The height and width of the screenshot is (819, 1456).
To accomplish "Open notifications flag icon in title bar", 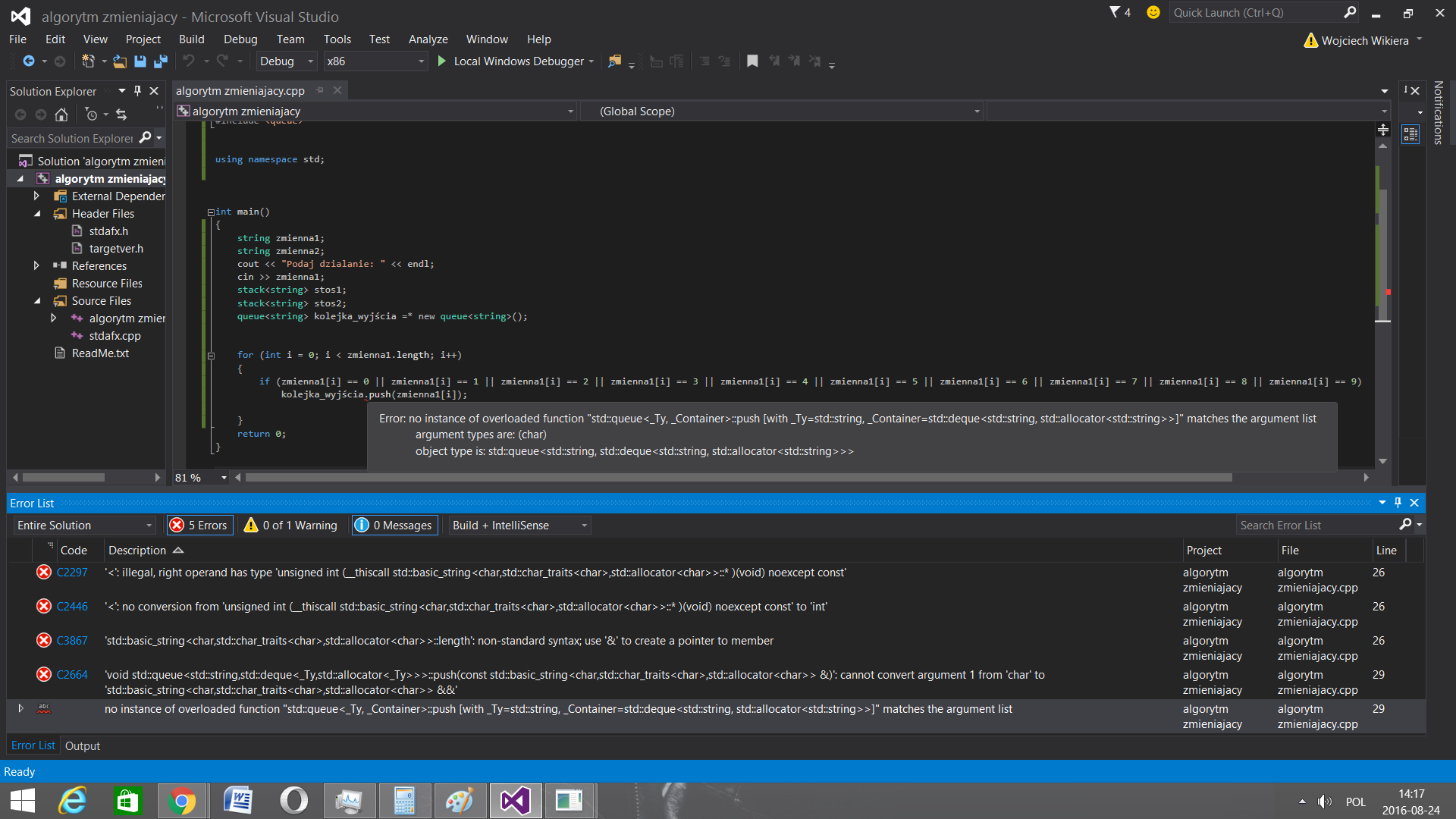I will coord(1120,12).
